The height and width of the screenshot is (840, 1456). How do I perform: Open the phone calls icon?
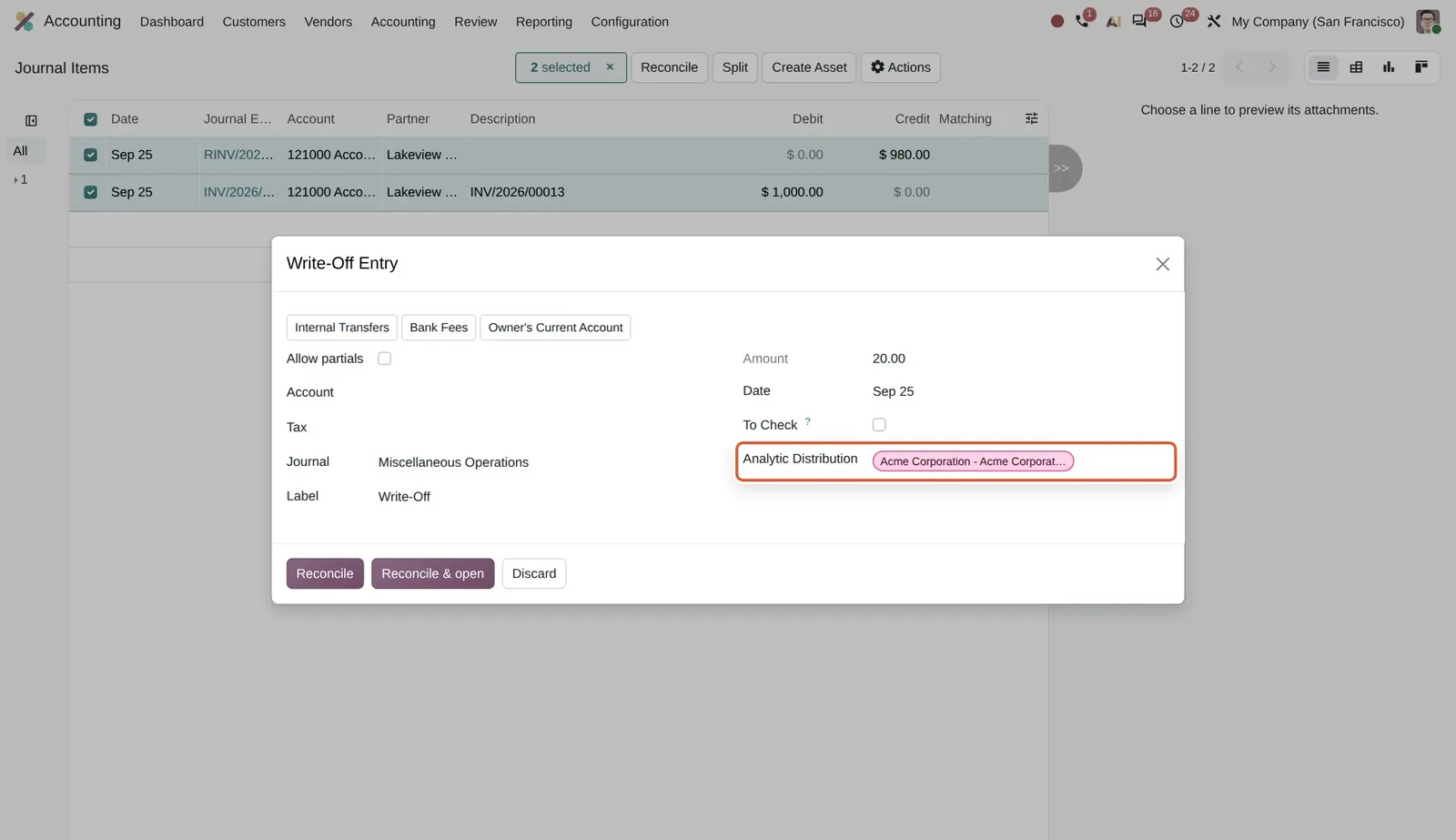1082,21
